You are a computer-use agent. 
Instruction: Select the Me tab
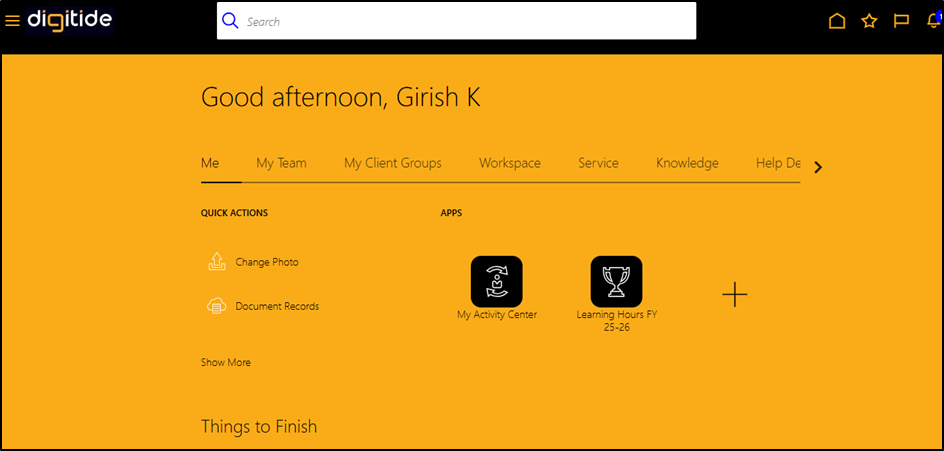pyautogui.click(x=210, y=163)
